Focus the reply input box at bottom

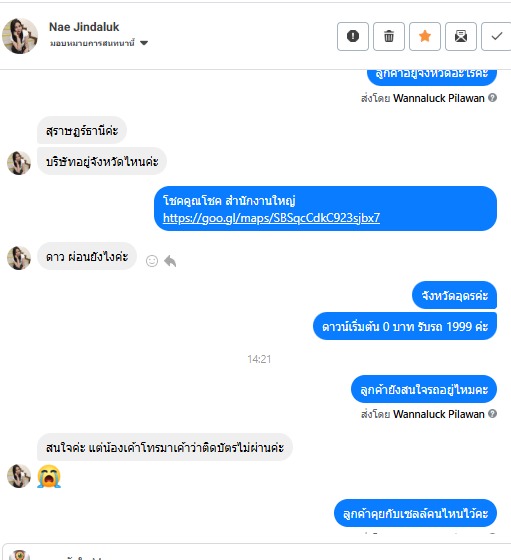[x=257, y=552]
